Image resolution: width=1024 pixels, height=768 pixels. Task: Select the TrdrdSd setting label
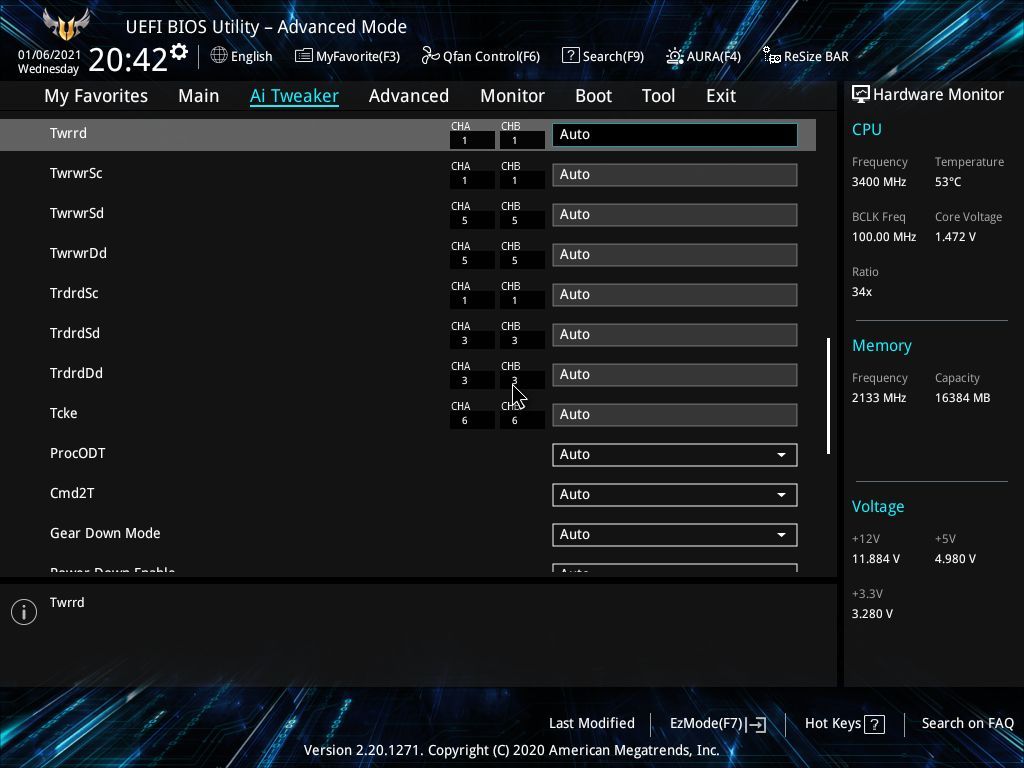(x=74, y=333)
